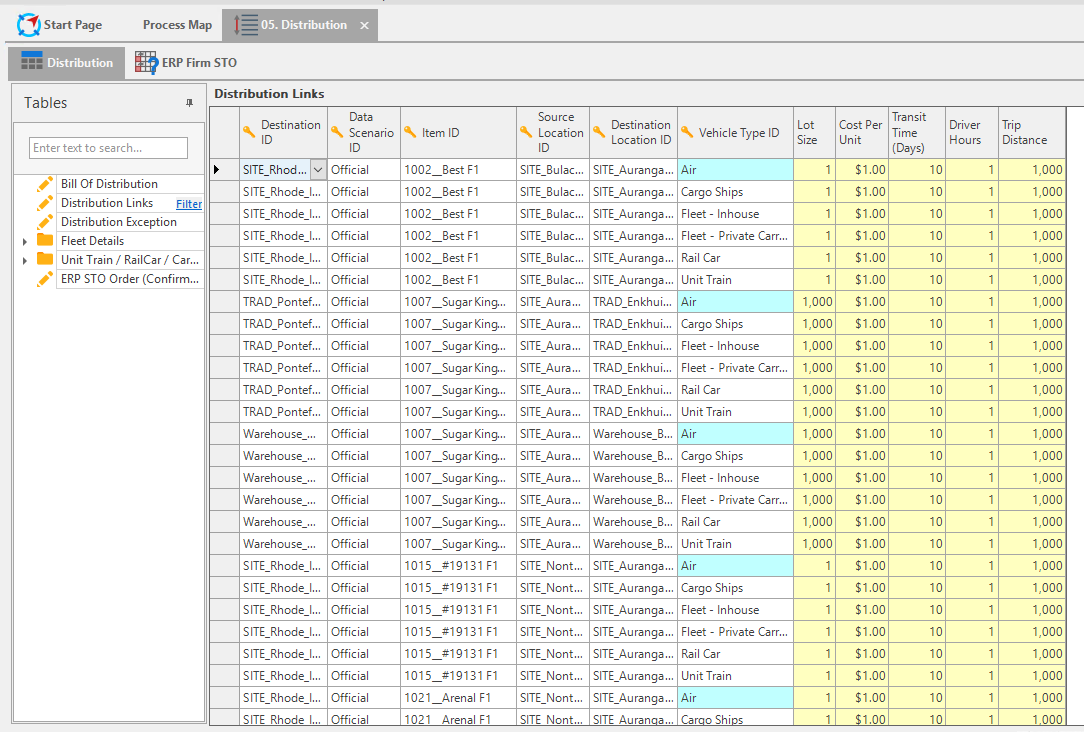Click the Distribution Links grid title
Image resolution: width=1084 pixels, height=732 pixels.
[269, 93]
